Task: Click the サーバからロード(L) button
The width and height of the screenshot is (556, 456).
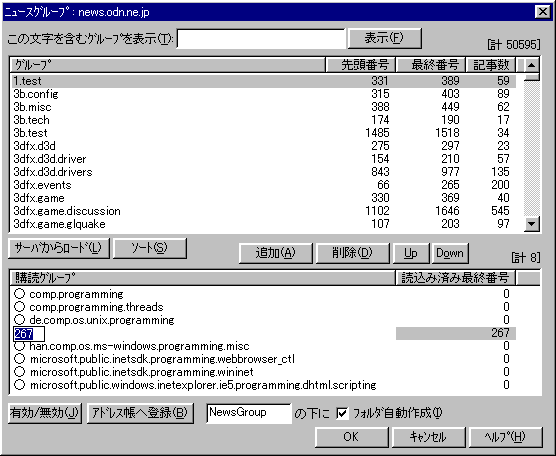Action: (59, 248)
